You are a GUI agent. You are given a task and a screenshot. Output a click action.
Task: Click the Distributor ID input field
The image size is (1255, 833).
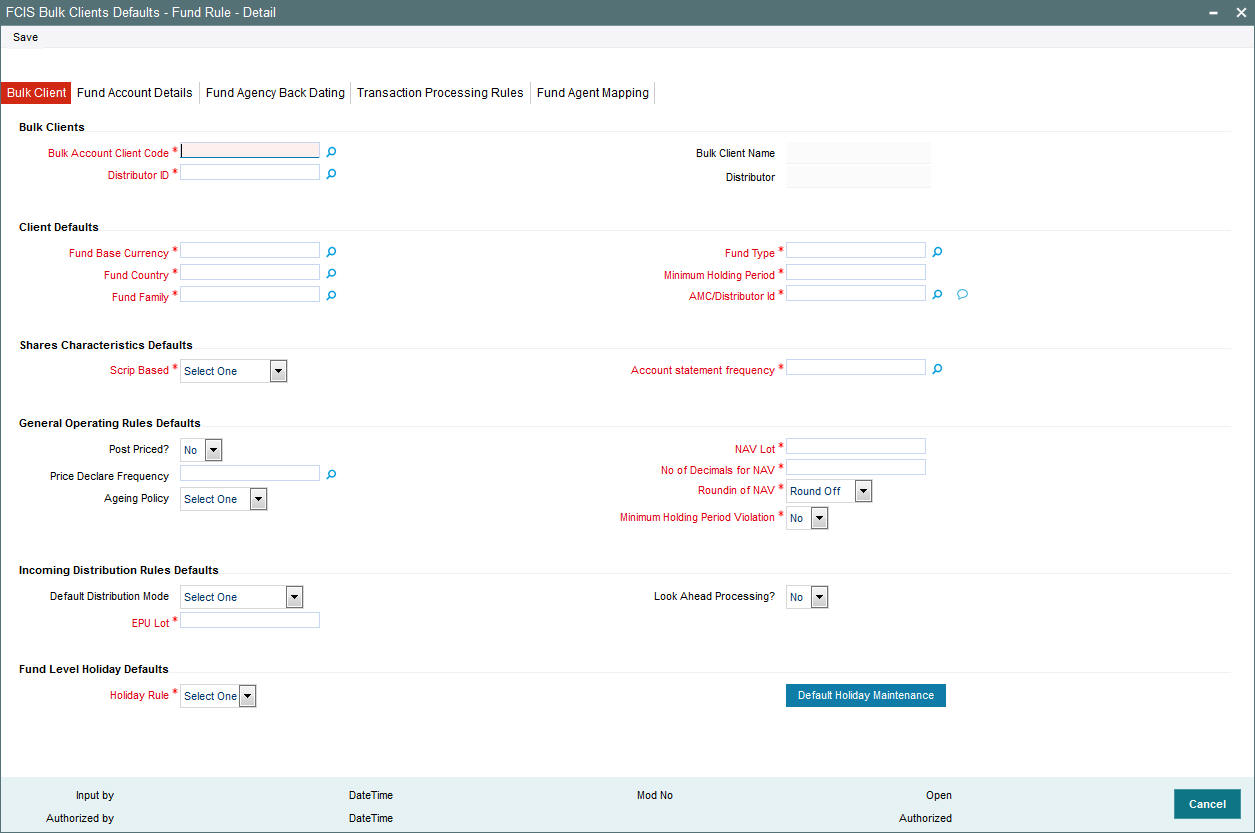[250, 172]
